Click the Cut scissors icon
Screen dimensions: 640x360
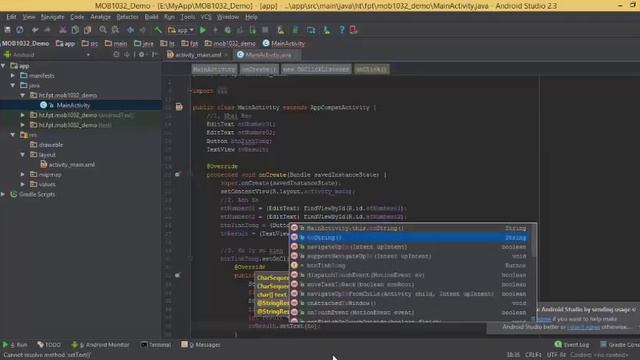click(62, 30)
